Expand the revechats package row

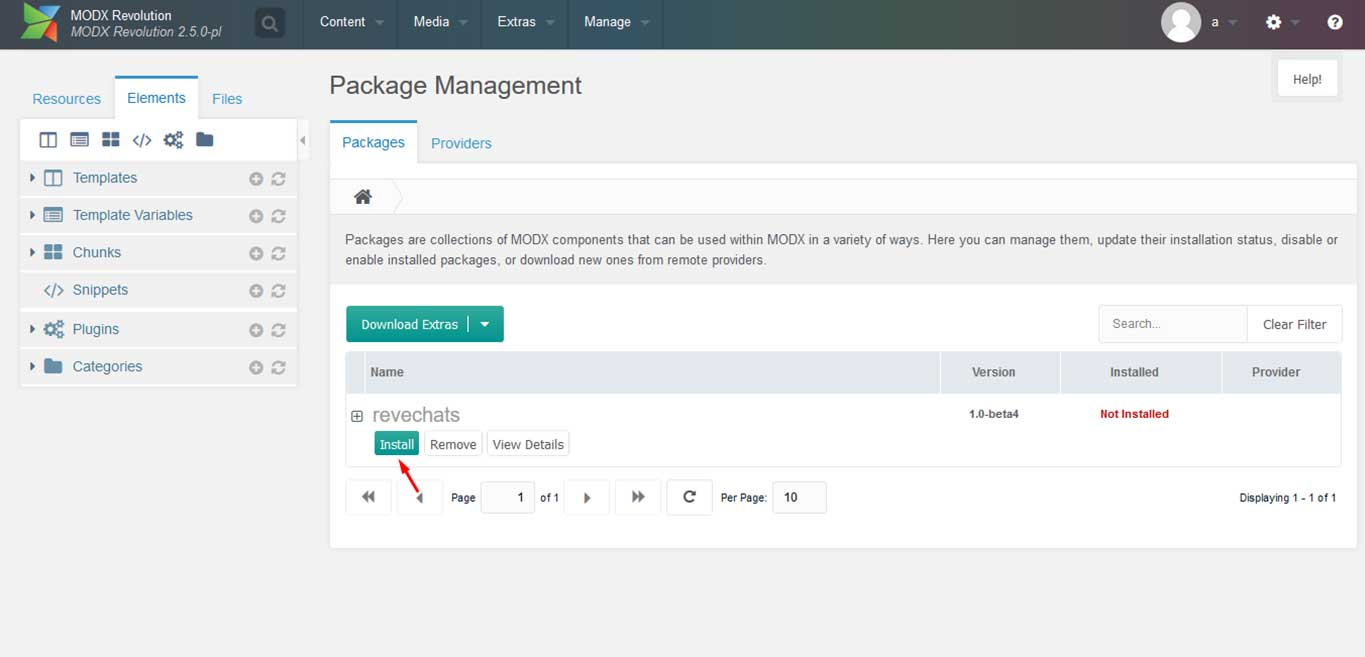(357, 416)
